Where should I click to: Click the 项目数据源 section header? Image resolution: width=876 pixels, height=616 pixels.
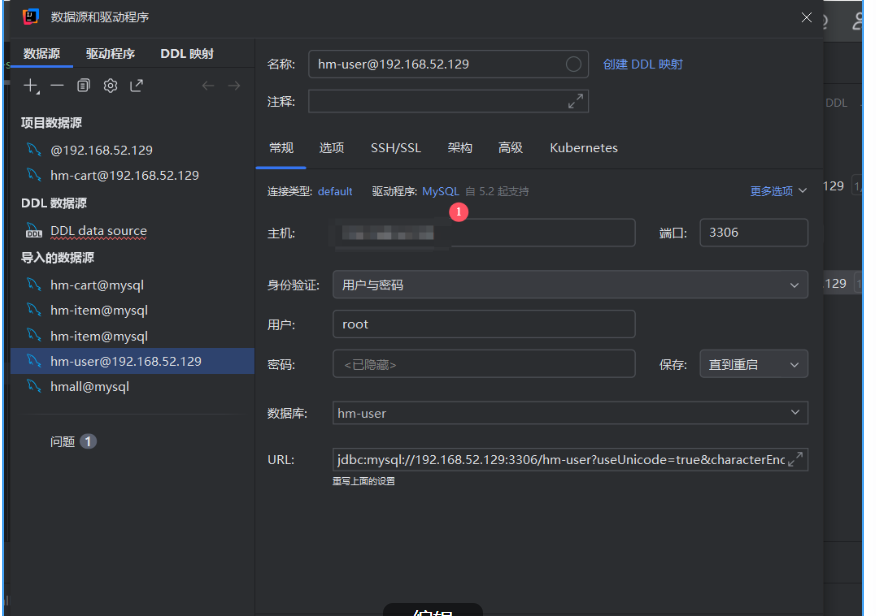(51, 123)
